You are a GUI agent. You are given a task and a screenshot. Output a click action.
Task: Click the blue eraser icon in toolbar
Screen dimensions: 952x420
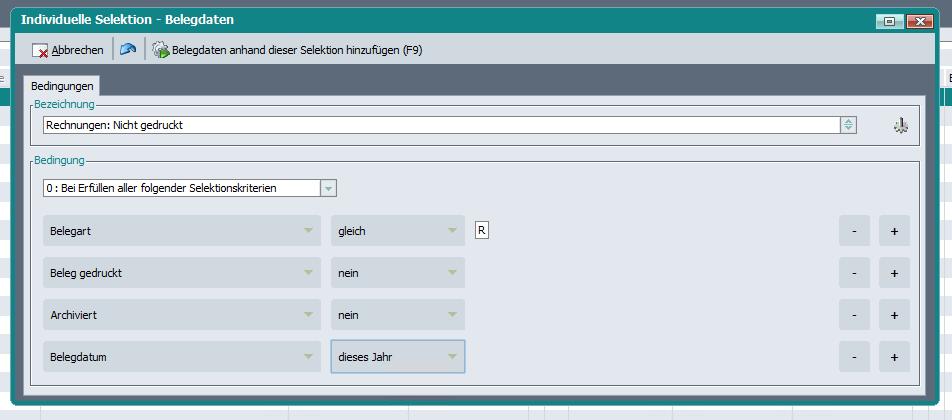128,49
